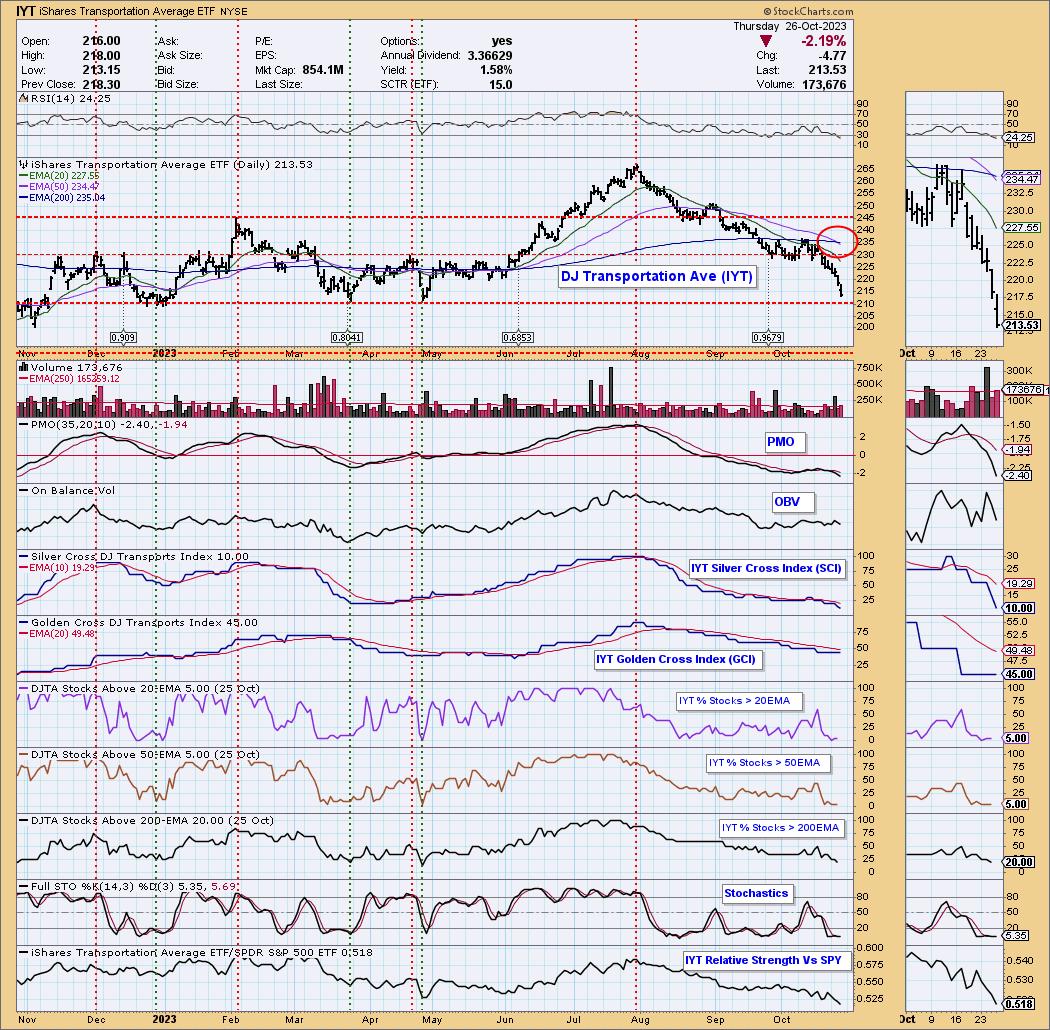The width and height of the screenshot is (1050, 1030).
Task: Click the '213.53' last price tag on the zoom panel
Action: tap(1022, 325)
